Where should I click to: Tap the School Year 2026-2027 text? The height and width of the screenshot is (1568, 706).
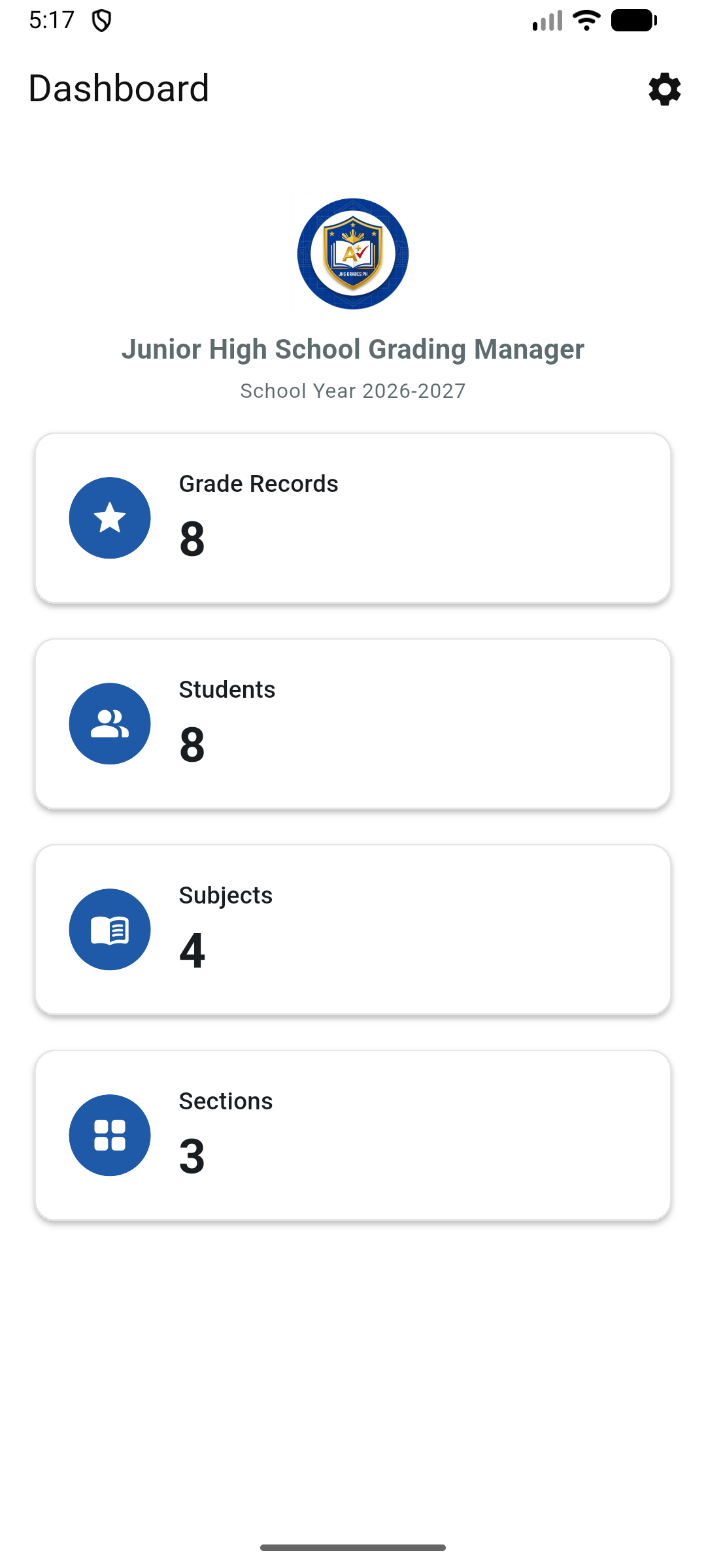(x=353, y=391)
